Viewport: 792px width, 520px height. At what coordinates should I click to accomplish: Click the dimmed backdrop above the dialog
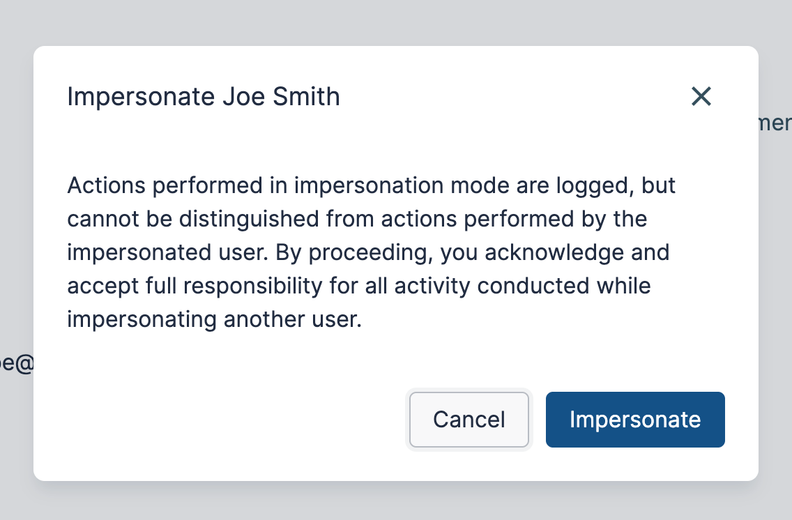tap(396, 20)
